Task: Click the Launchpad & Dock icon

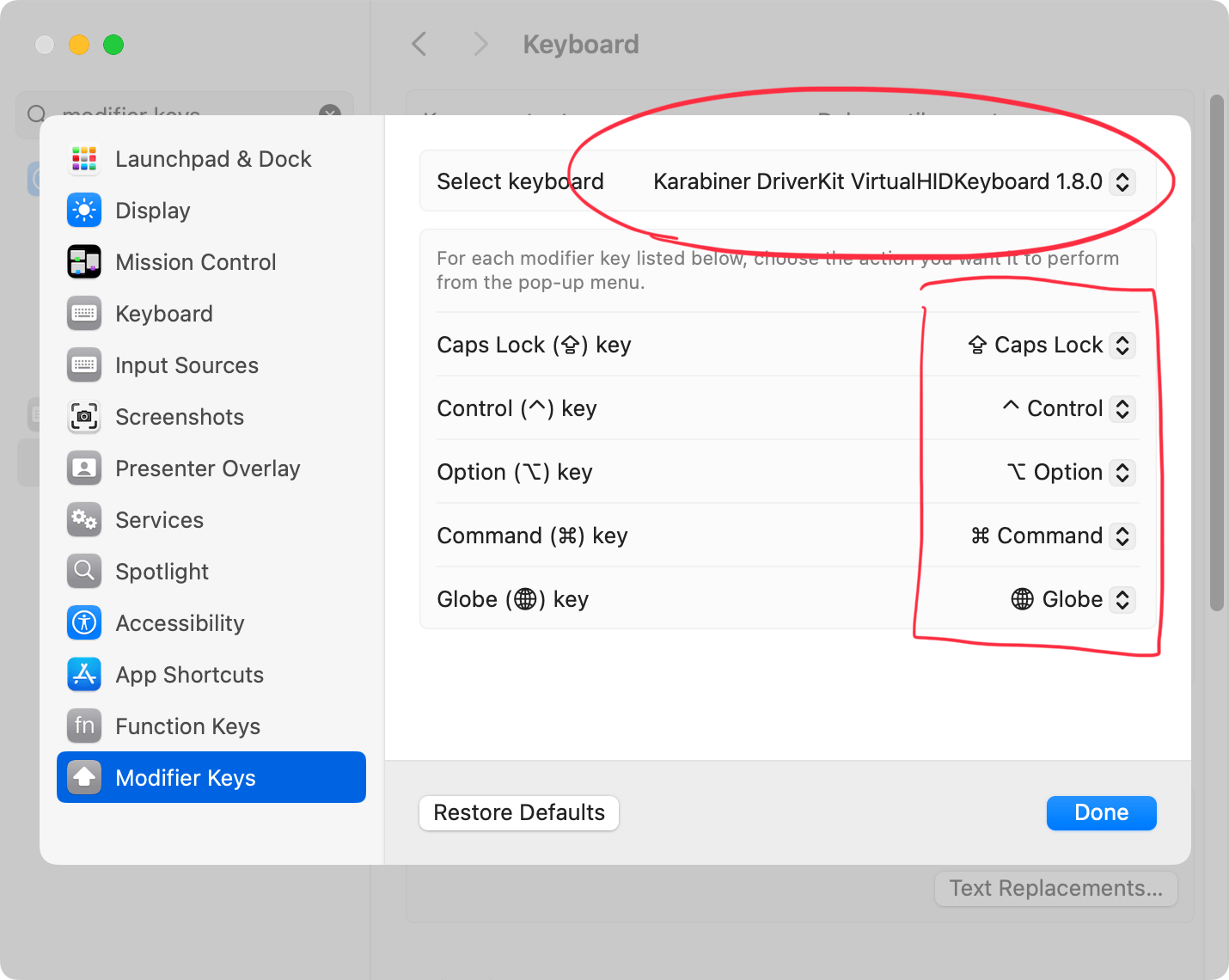Action: (x=84, y=159)
